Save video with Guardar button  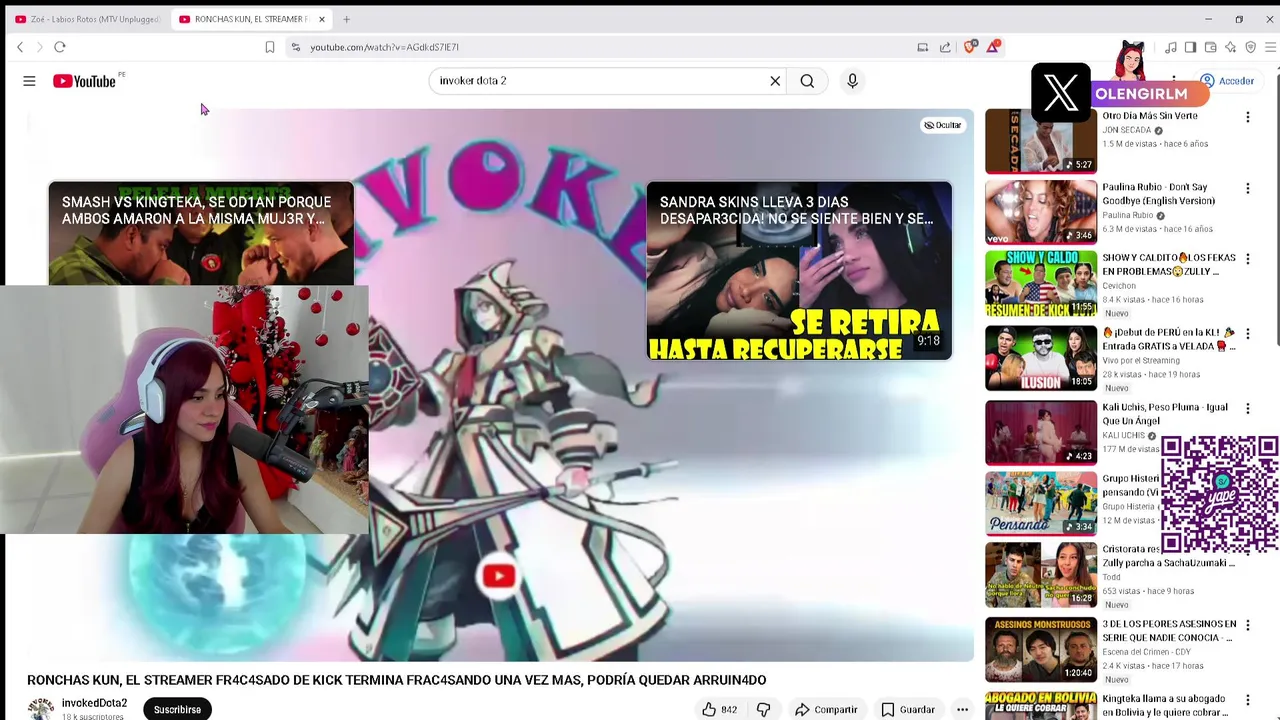[908, 710]
